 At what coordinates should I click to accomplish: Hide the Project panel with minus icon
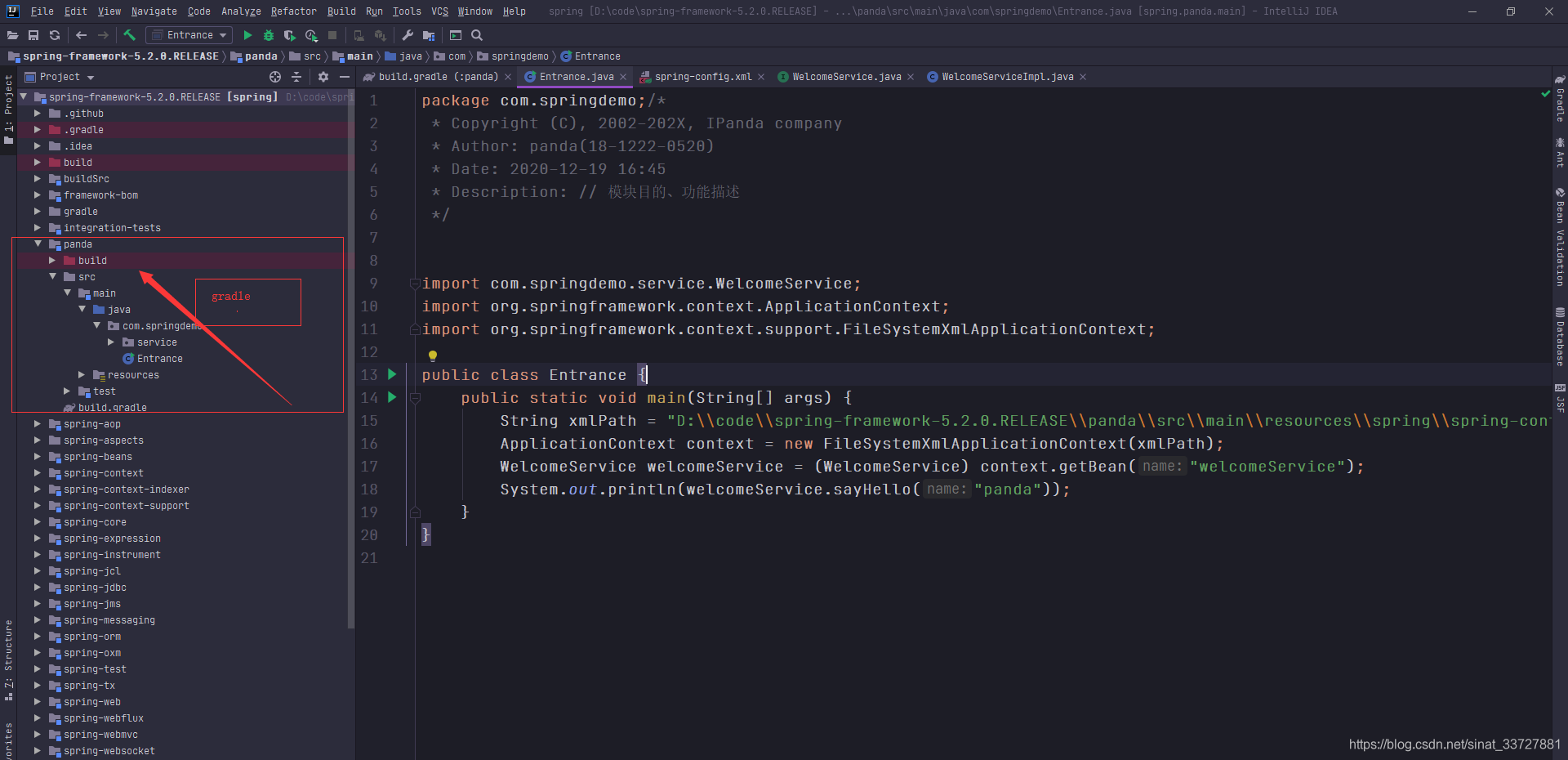point(345,77)
